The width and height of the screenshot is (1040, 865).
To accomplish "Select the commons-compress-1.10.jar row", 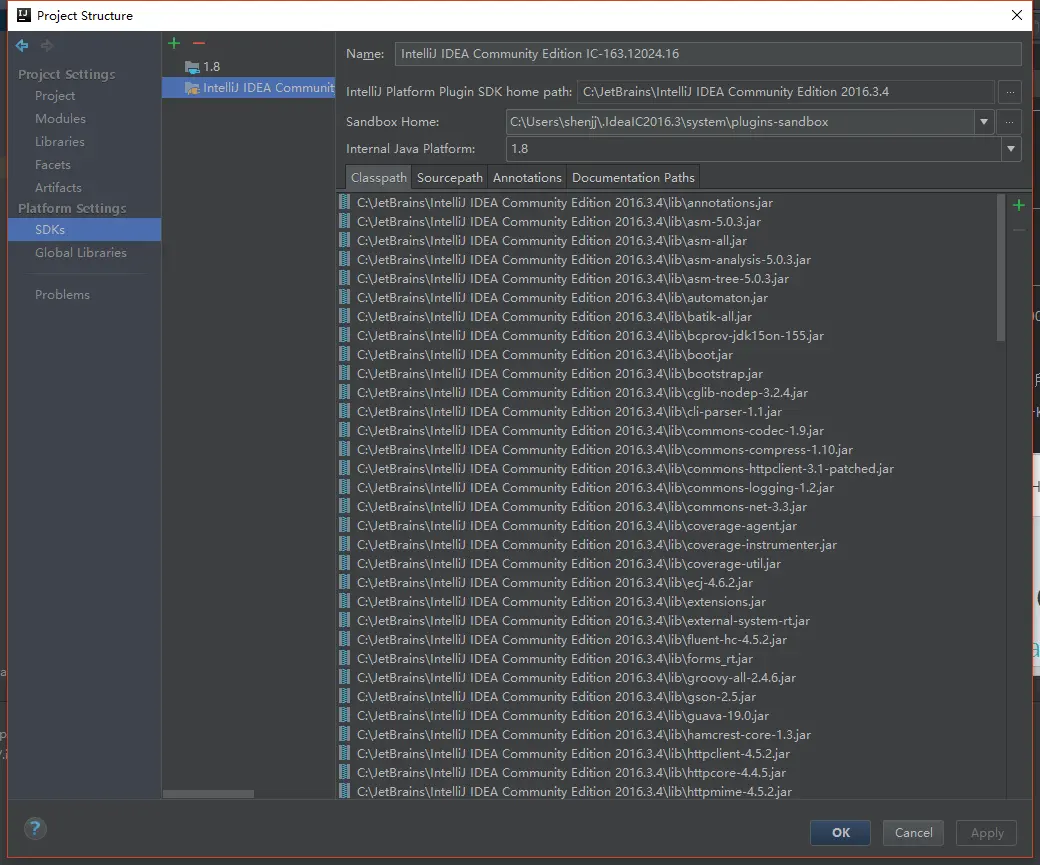I will (667, 450).
